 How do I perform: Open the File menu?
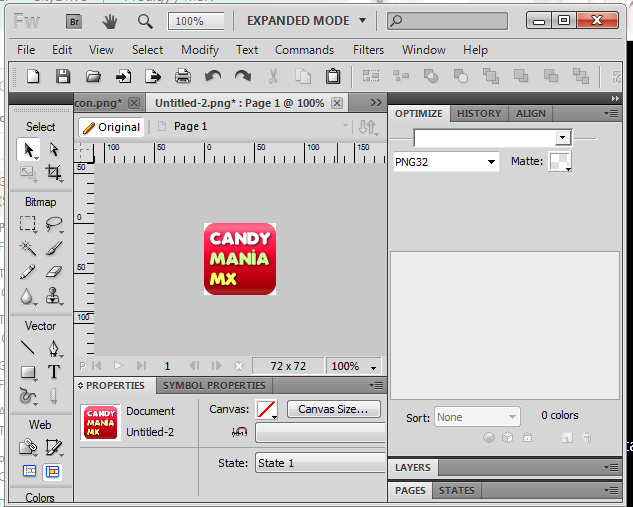coord(26,50)
